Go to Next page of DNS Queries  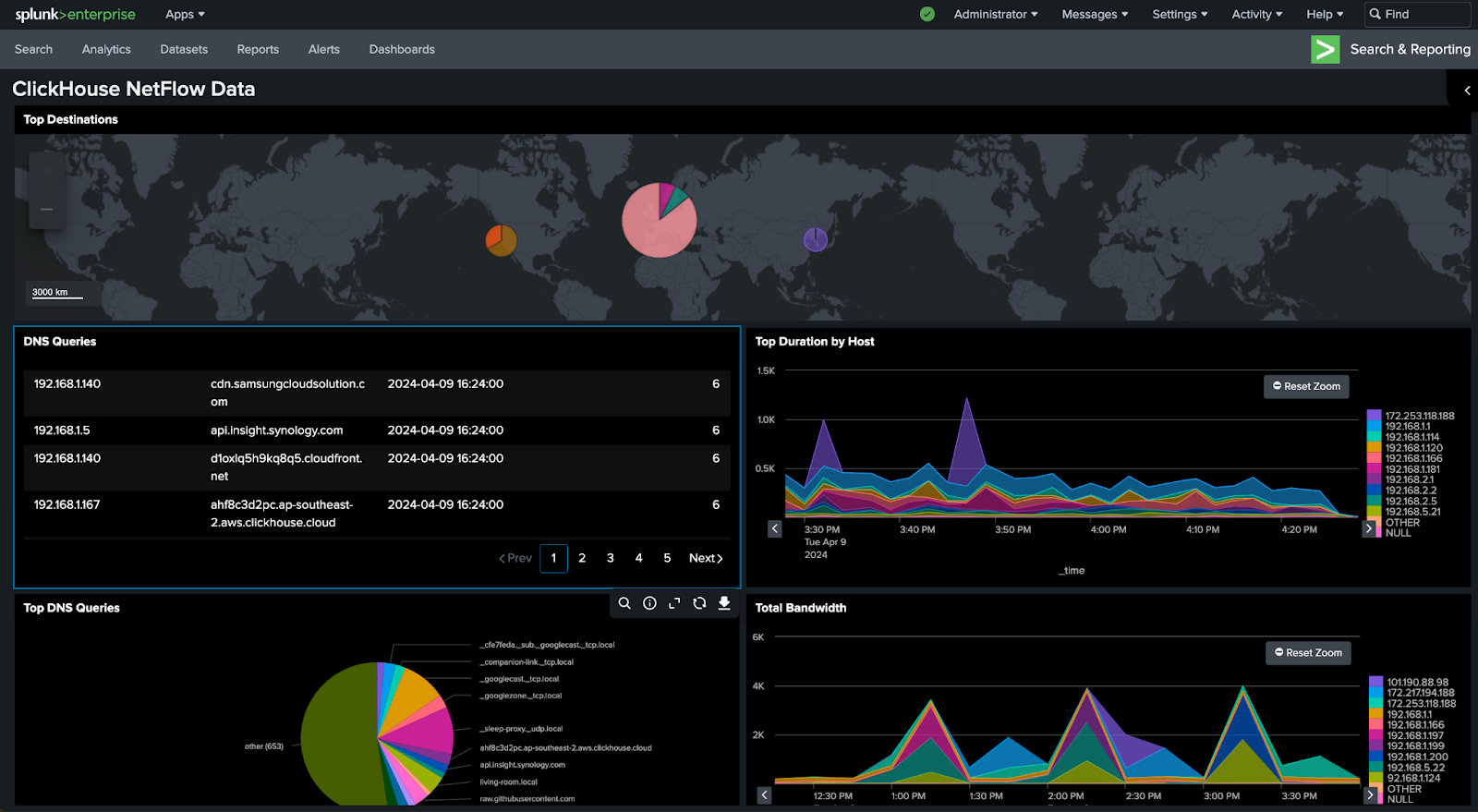tap(706, 558)
